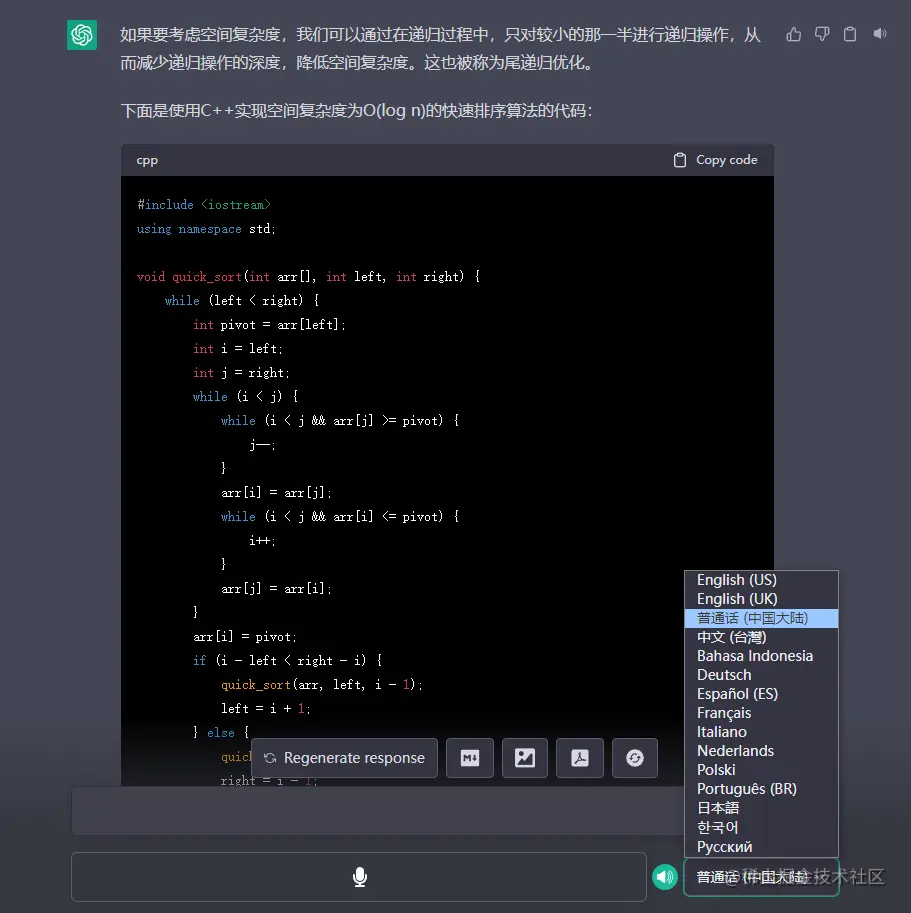Select Polski in the language list
The height and width of the screenshot is (913, 911).
[x=761, y=770]
